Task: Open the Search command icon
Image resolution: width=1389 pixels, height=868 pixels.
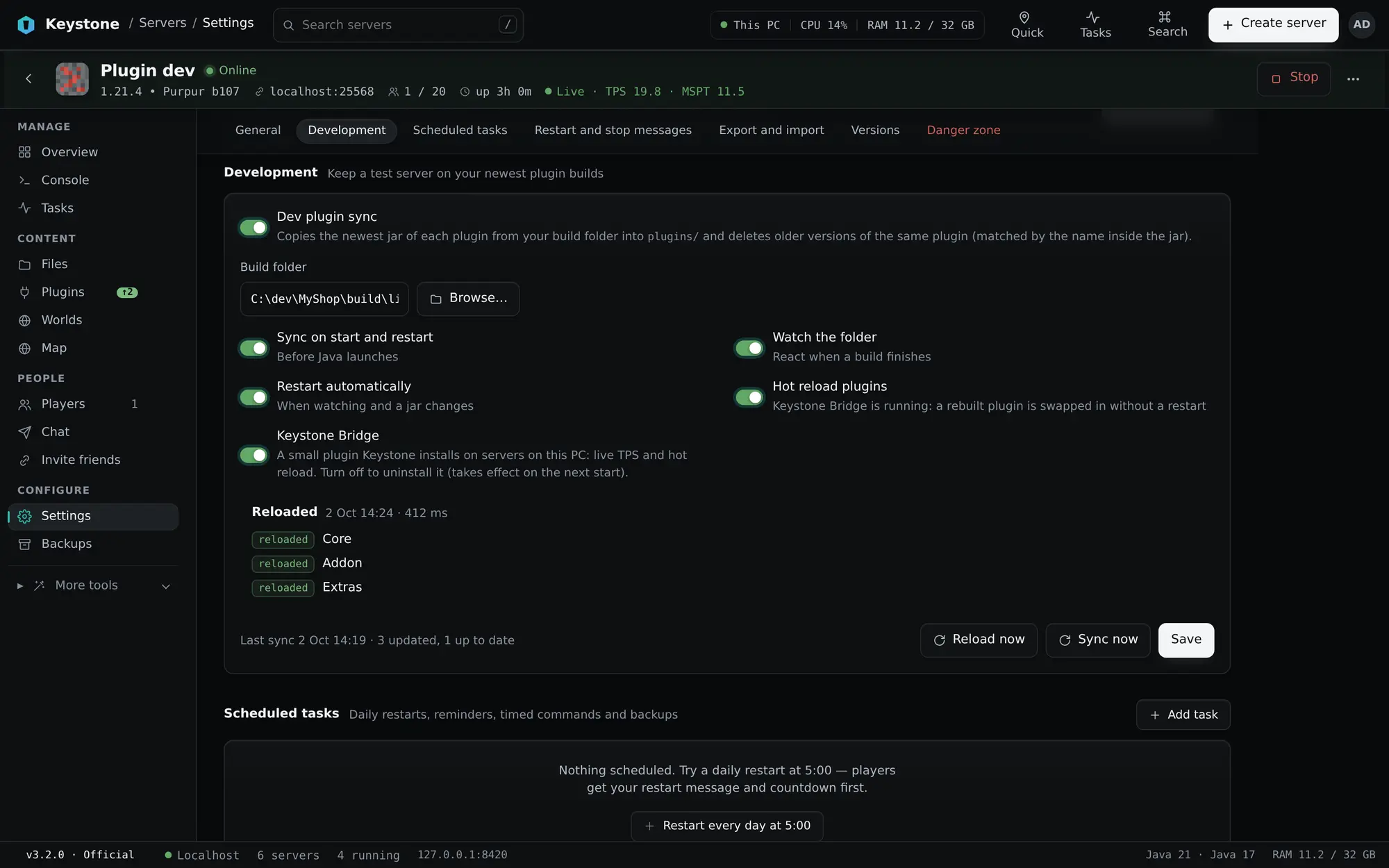Action: pos(1167,25)
